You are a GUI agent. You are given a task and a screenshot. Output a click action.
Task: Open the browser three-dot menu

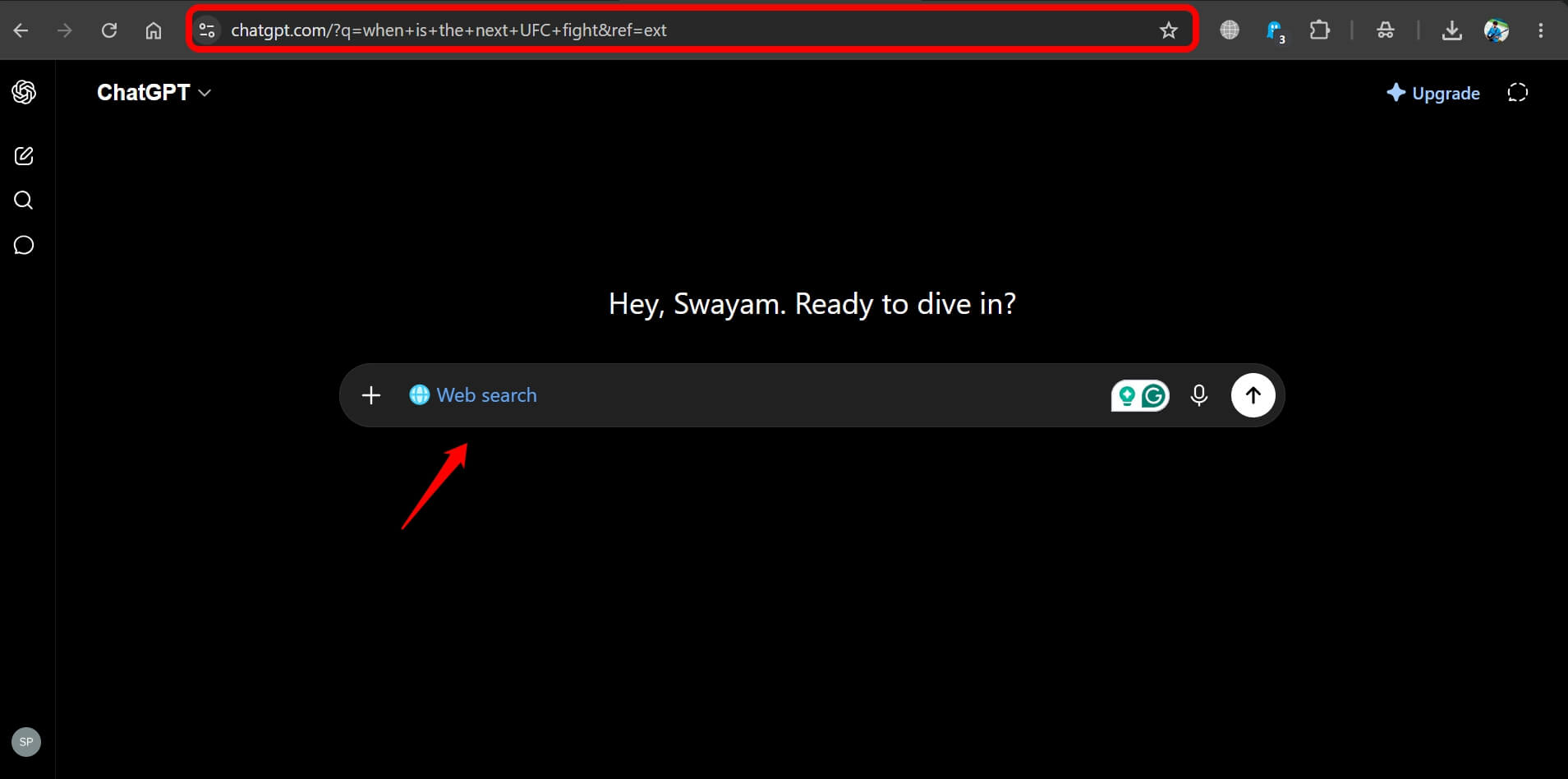pyautogui.click(x=1540, y=30)
